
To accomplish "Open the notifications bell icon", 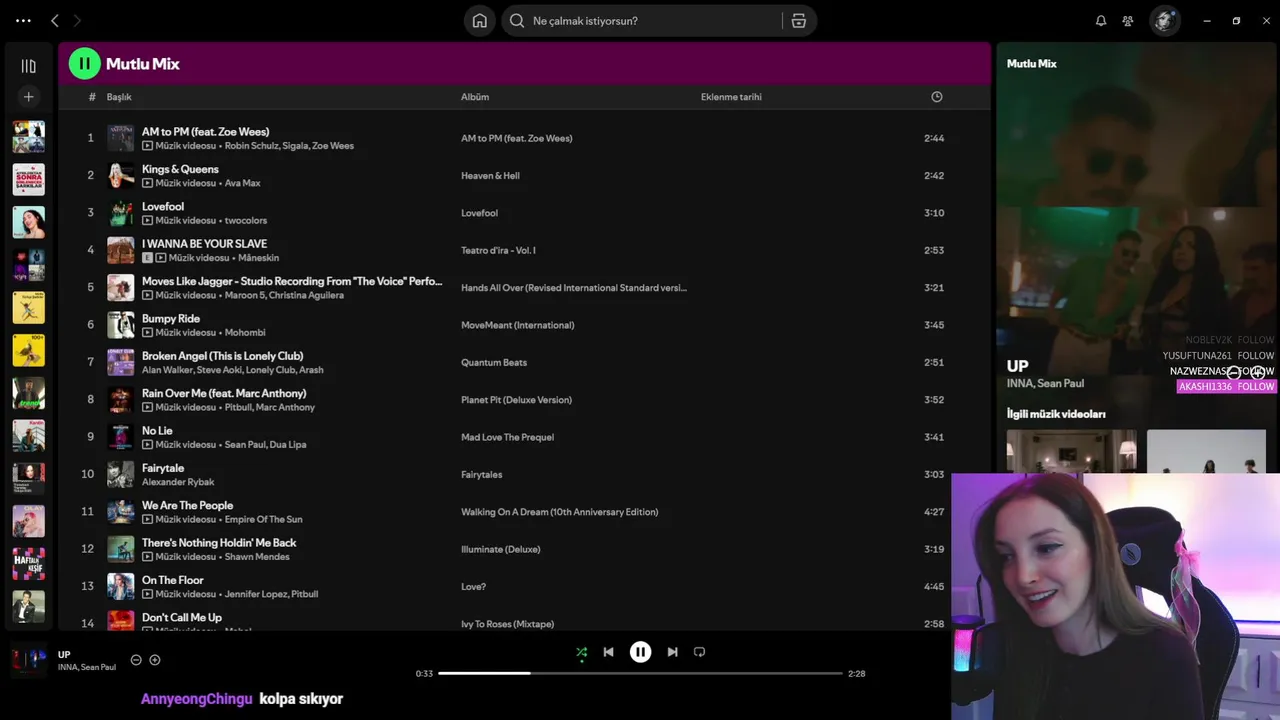I will (1101, 21).
